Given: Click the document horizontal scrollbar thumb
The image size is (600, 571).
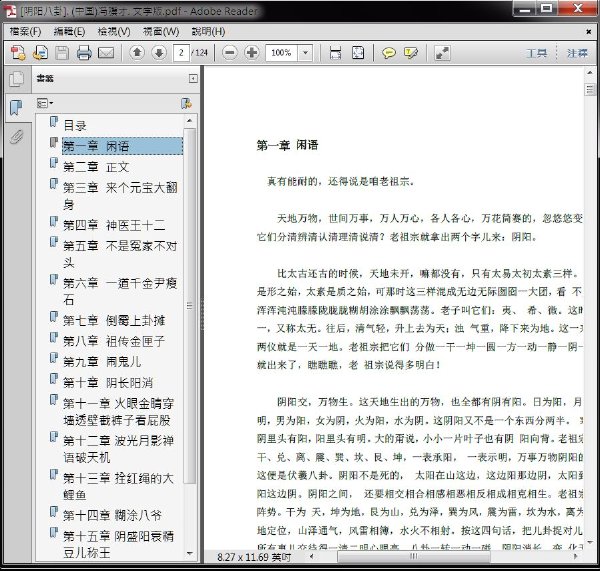Looking at the screenshot, I should [x=414, y=556].
